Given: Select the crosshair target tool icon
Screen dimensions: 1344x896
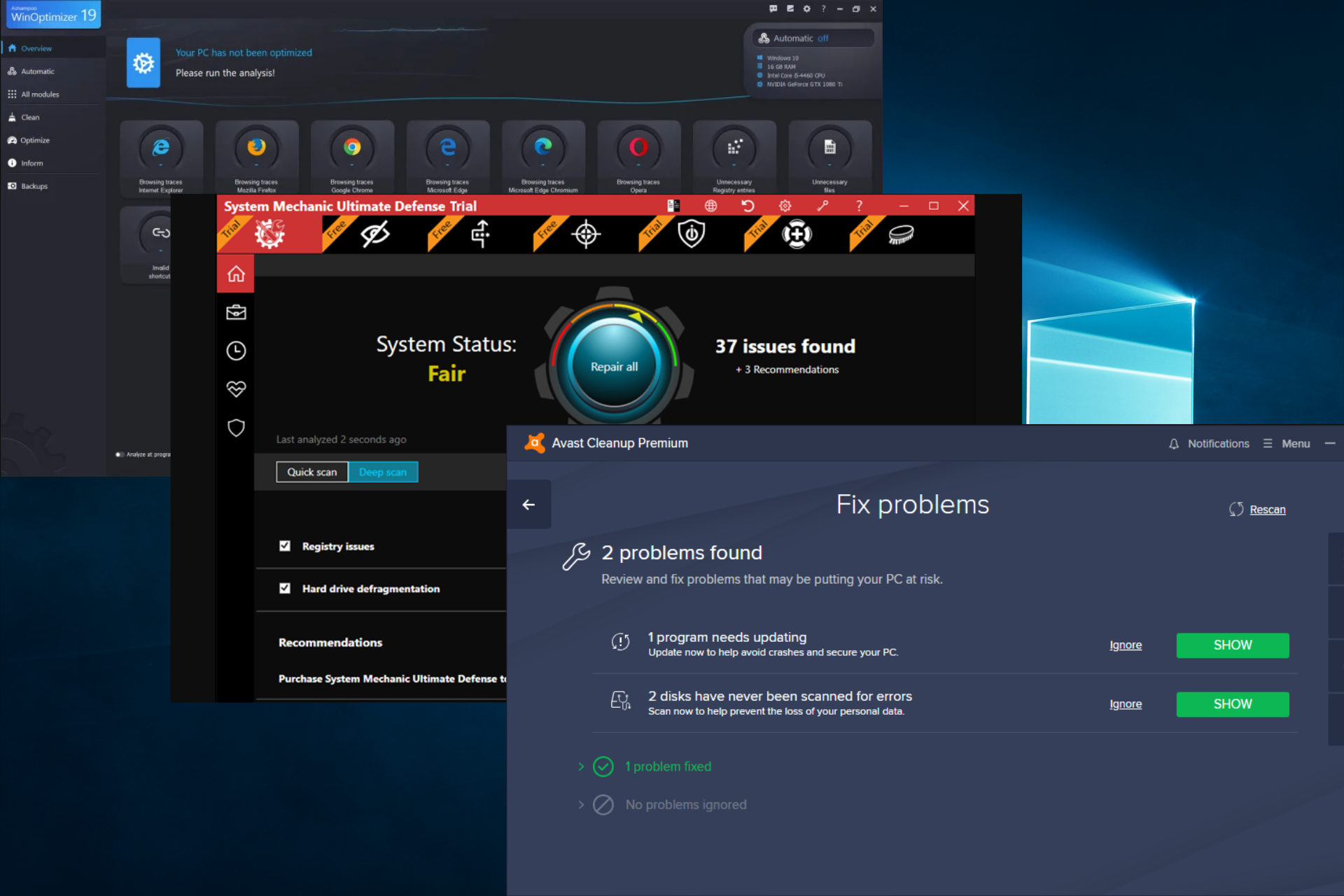Looking at the screenshot, I should coord(586,234).
